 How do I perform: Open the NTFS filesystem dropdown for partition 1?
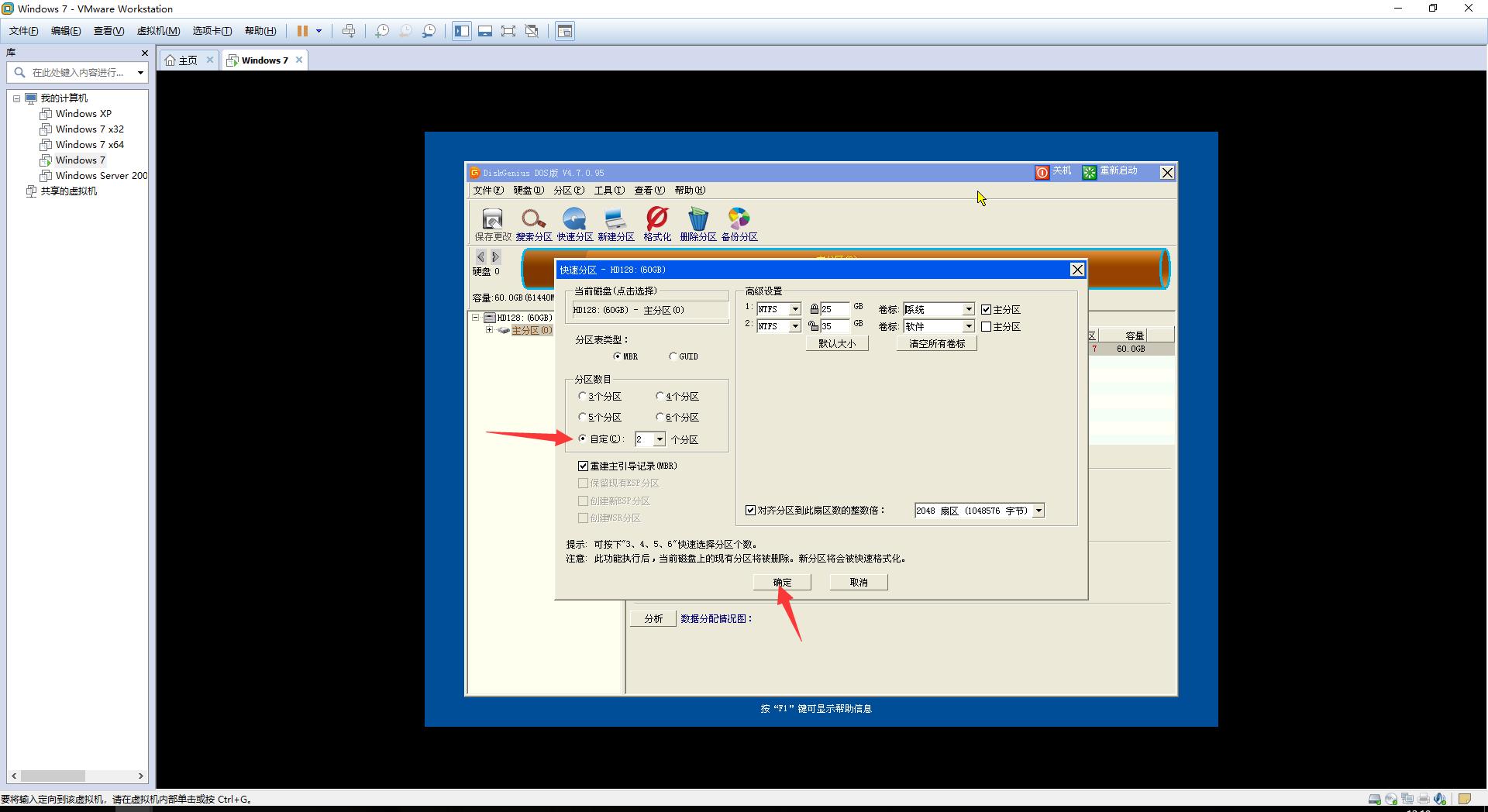tap(795, 308)
